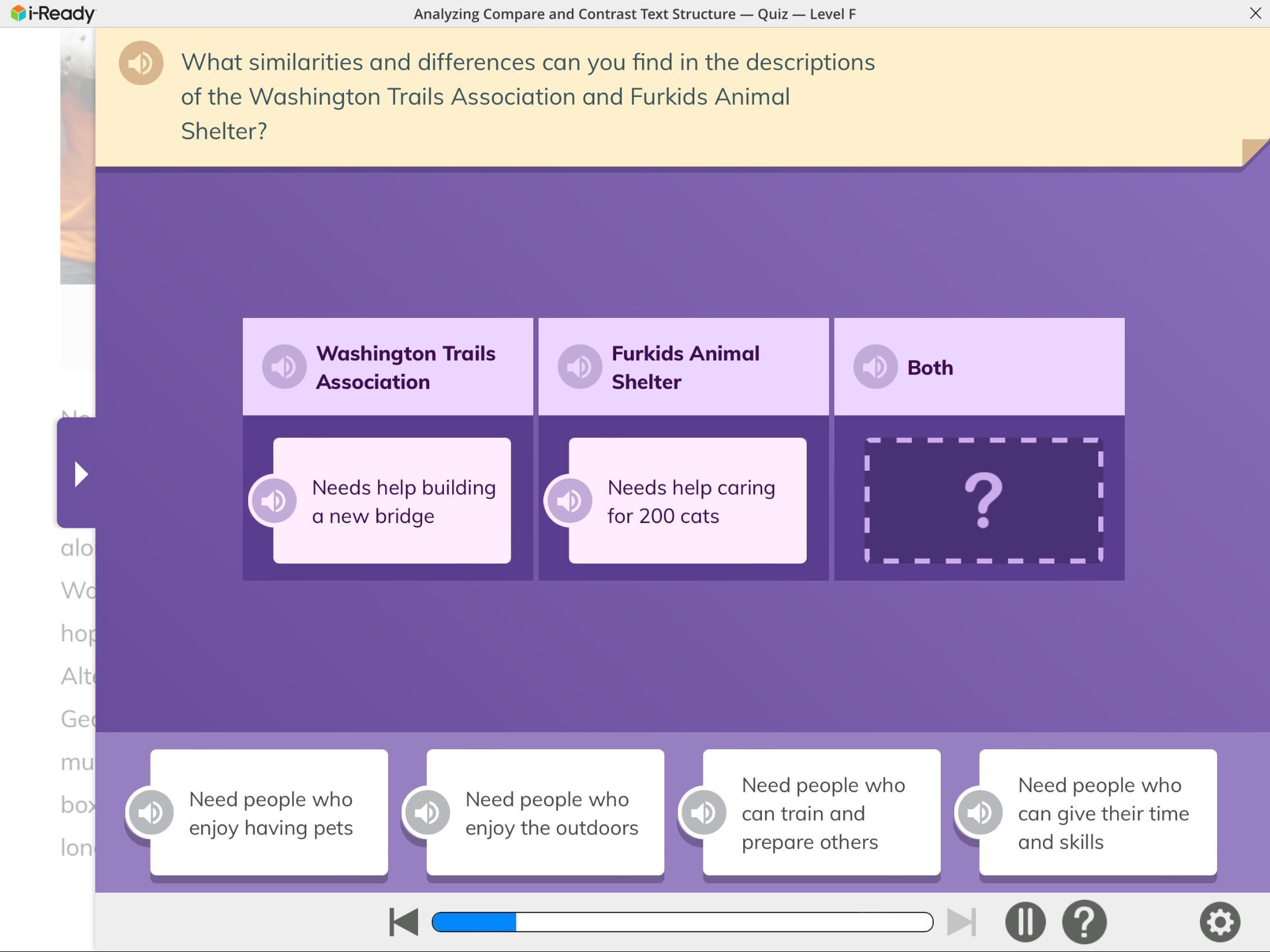
Task: Play audio for 'train and prepare others' answer
Action: click(x=703, y=813)
